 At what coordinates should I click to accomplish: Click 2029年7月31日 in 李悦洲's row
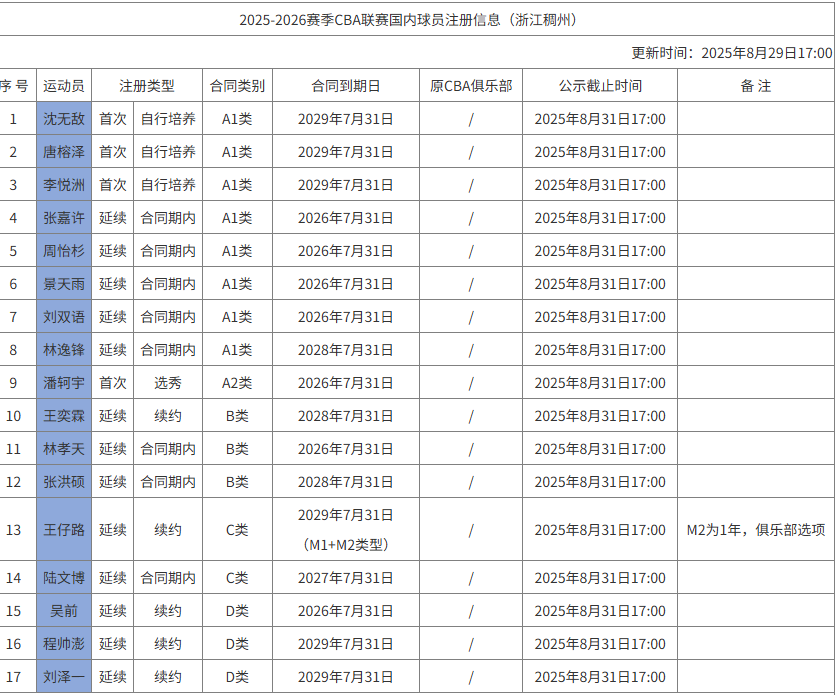[346, 185]
